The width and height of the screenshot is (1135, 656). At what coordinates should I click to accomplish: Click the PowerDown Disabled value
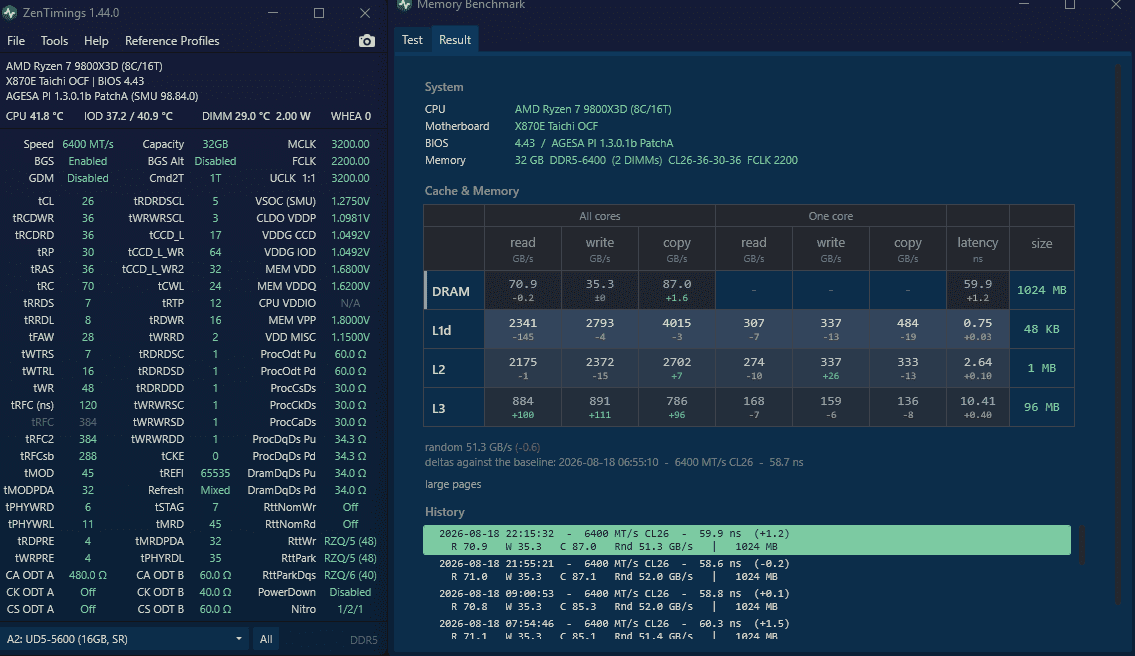[x=350, y=592]
